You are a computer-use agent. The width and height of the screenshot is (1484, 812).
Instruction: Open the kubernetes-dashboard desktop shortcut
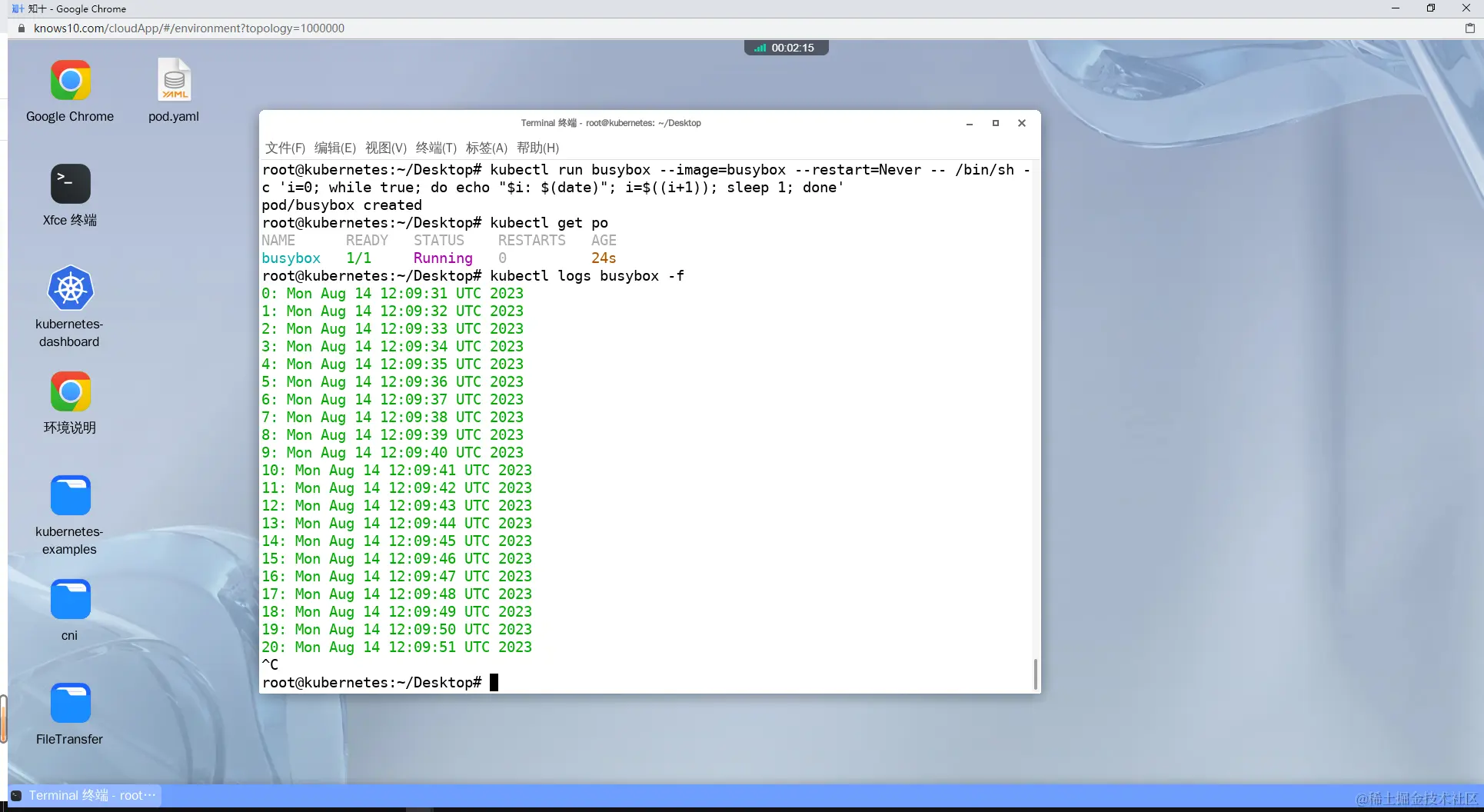pyautogui.click(x=70, y=288)
